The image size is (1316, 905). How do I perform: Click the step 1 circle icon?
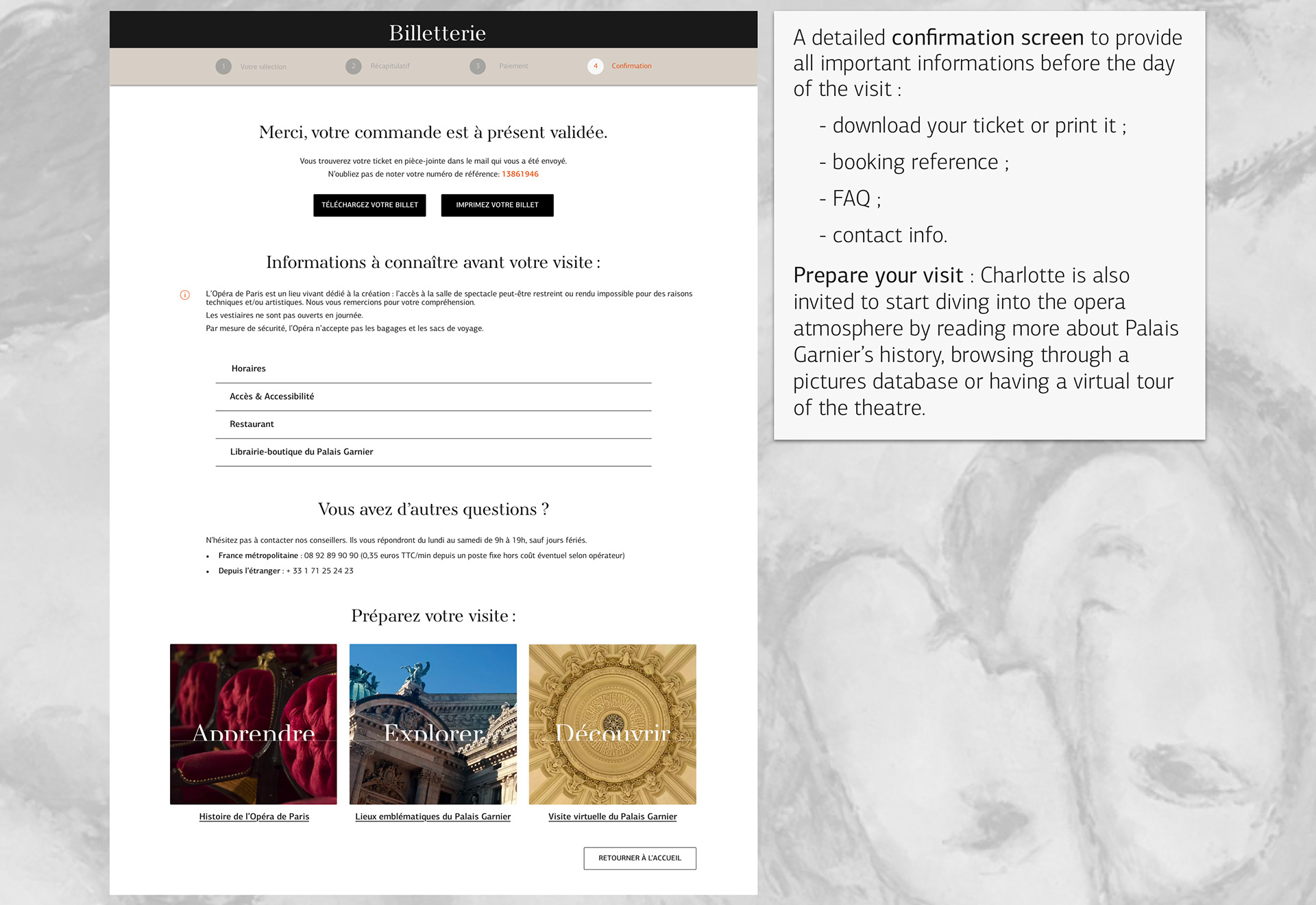tap(223, 67)
